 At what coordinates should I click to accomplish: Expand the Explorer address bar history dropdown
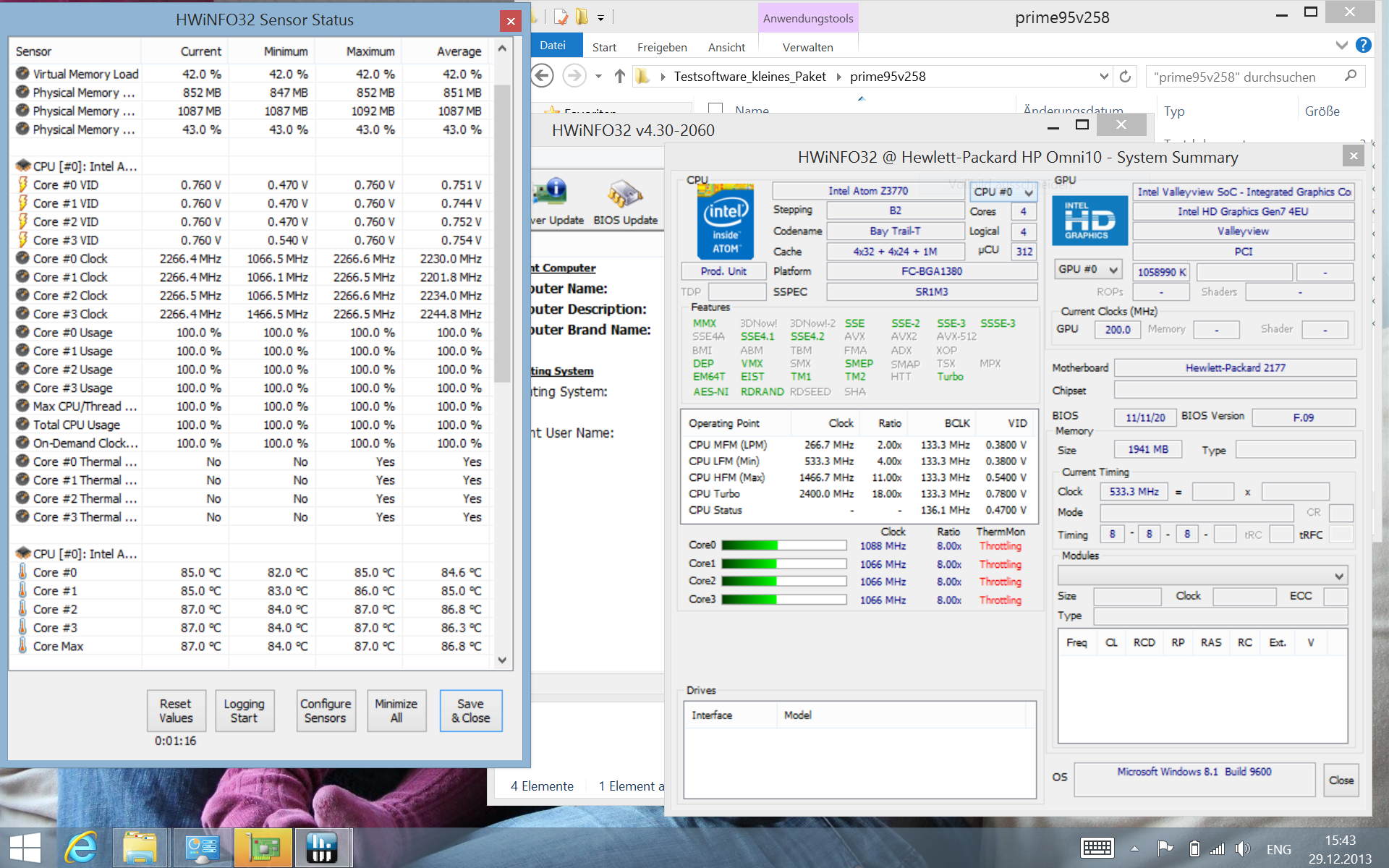[1104, 76]
